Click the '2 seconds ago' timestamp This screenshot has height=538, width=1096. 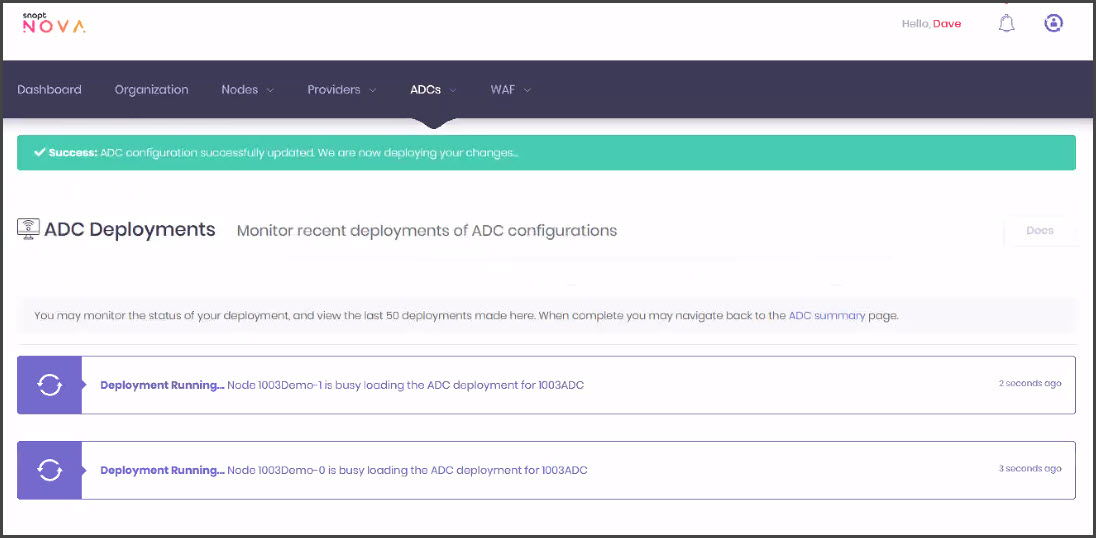[x=1030, y=383]
